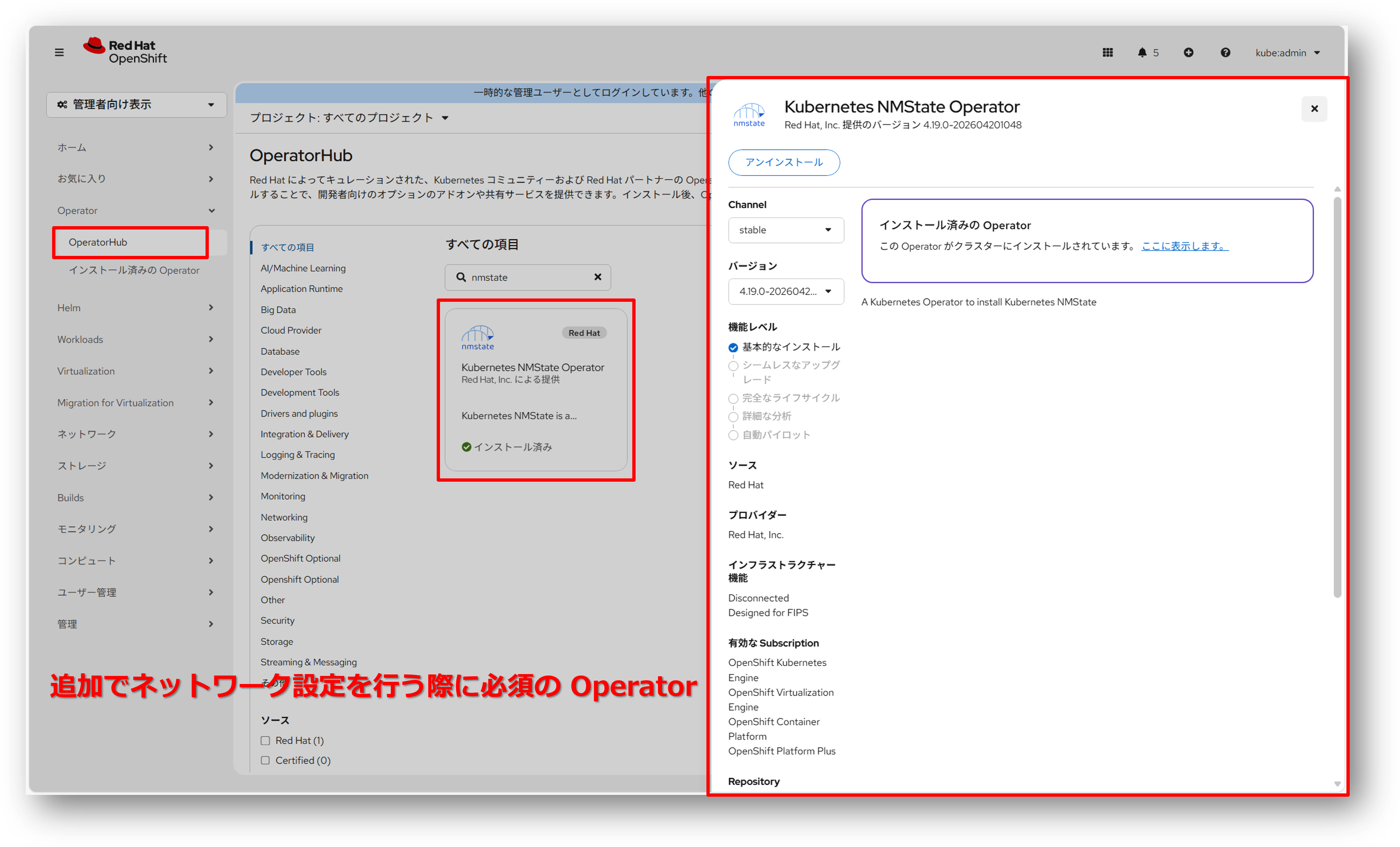Filter by Big Data category

278,309
